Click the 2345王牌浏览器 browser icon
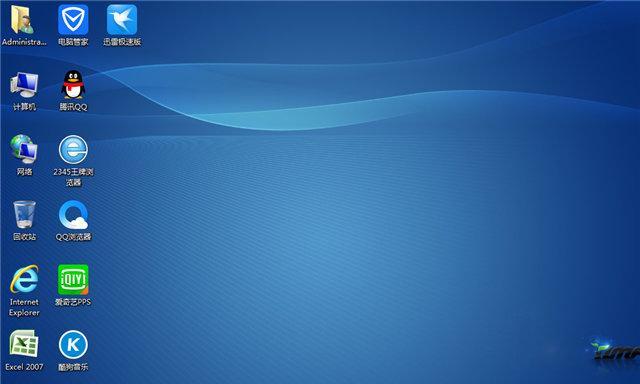 tap(73, 150)
